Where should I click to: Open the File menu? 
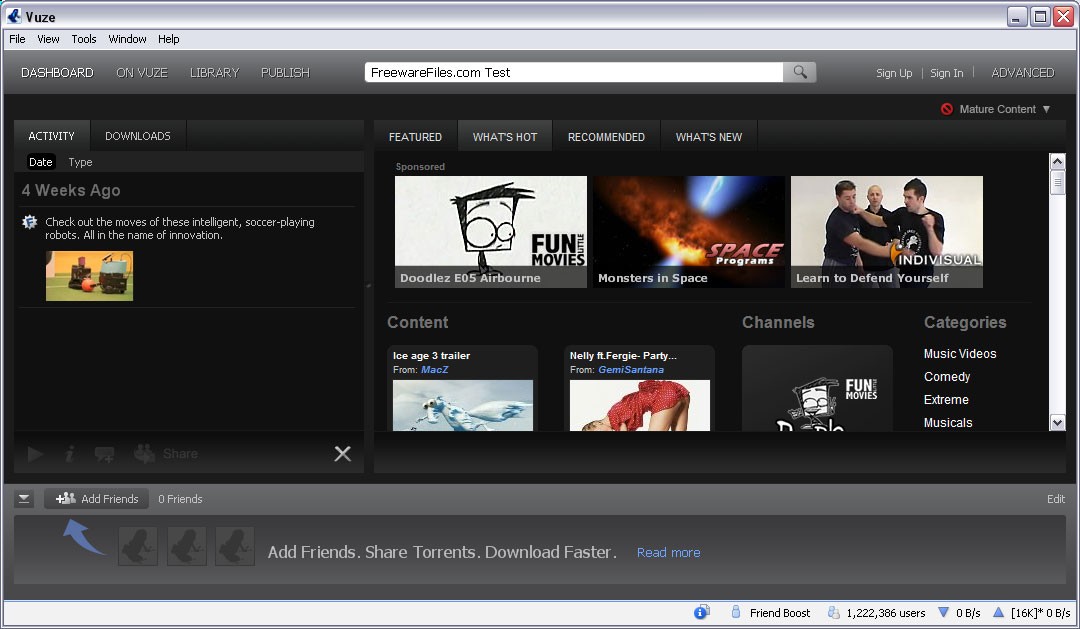17,39
